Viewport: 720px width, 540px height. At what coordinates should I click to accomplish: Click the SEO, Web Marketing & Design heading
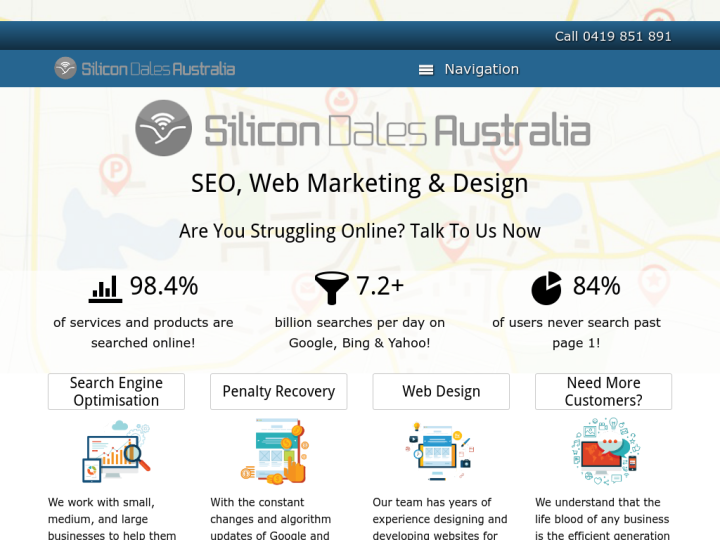click(x=360, y=183)
